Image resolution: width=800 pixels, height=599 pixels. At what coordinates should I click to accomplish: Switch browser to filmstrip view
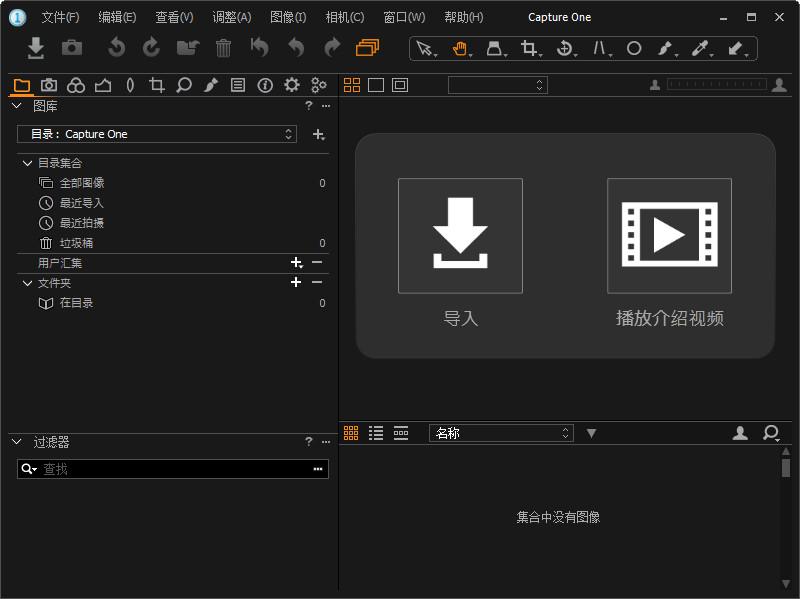tap(401, 433)
